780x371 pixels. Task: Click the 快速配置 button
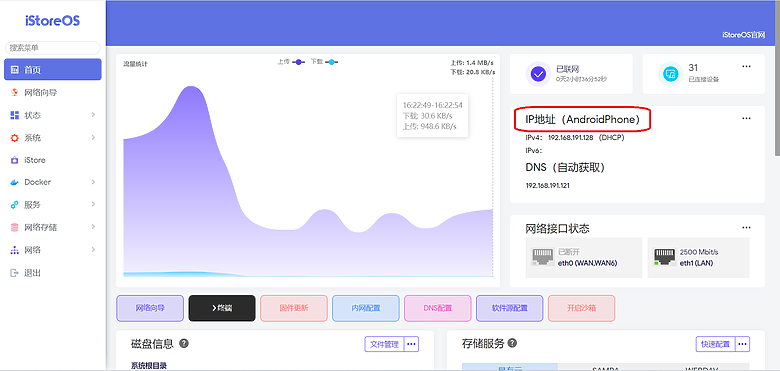point(715,344)
